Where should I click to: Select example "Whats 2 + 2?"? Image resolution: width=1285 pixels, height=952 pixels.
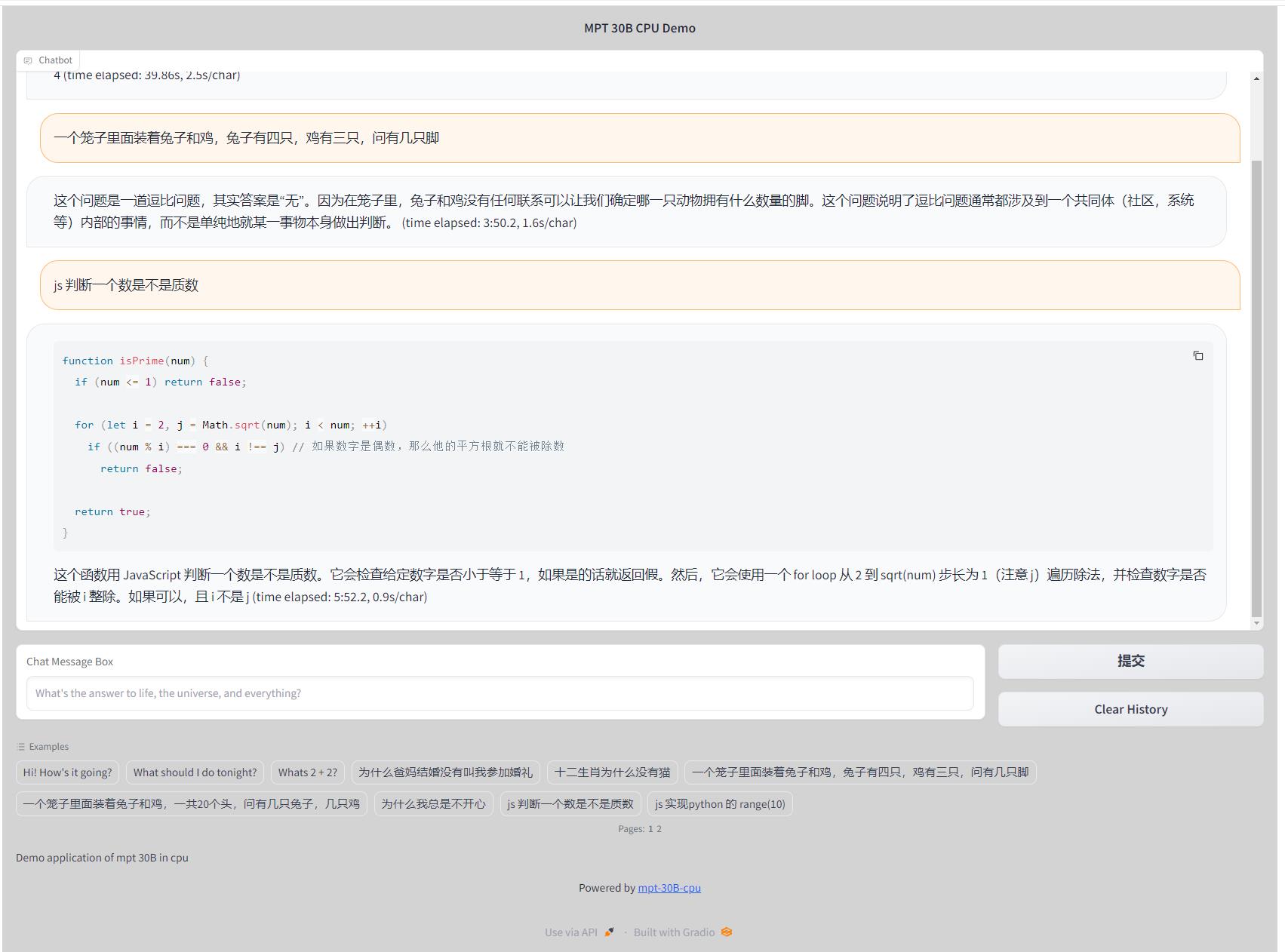pyautogui.click(x=307, y=772)
